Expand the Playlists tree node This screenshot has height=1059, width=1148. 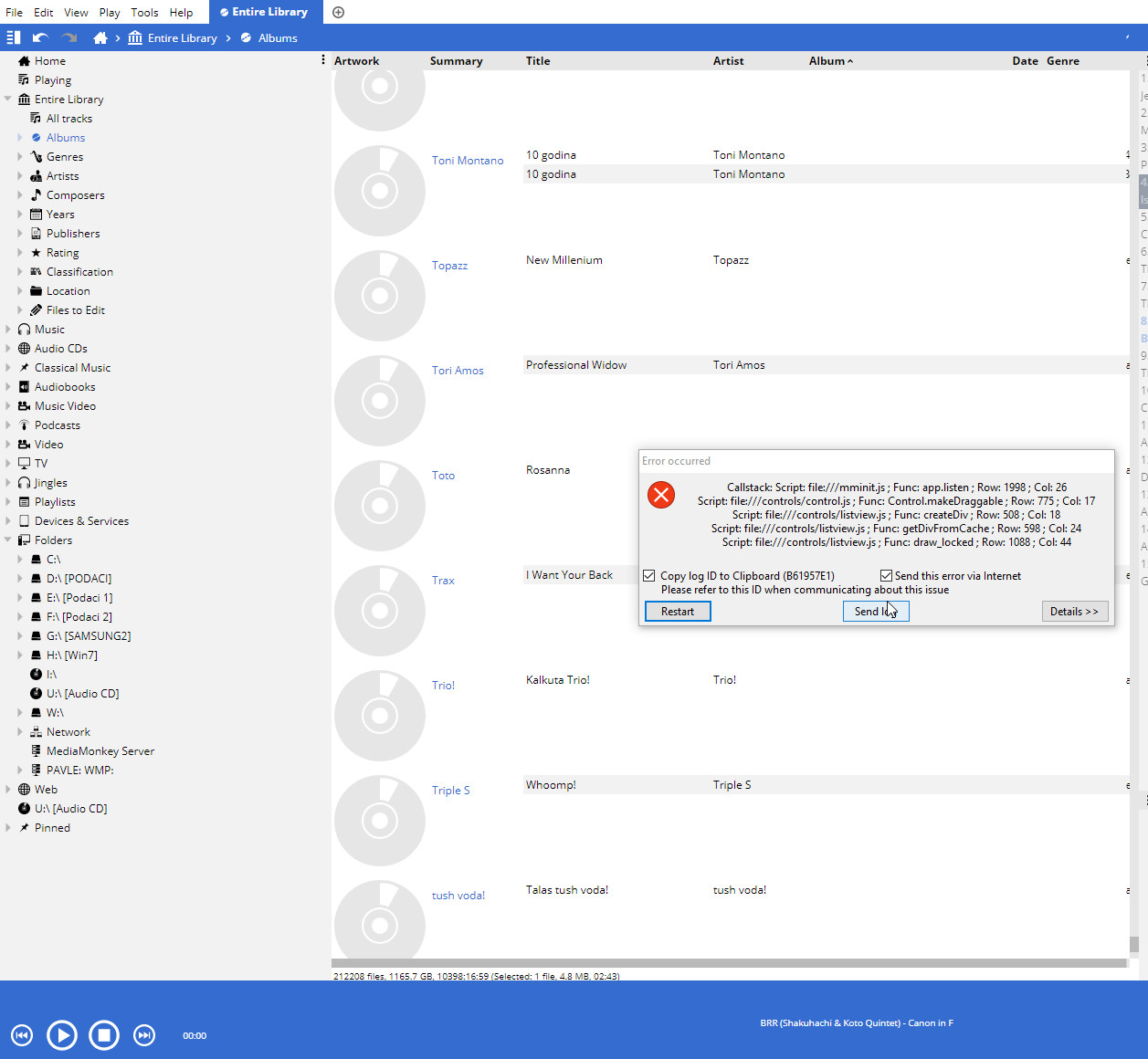(x=8, y=502)
